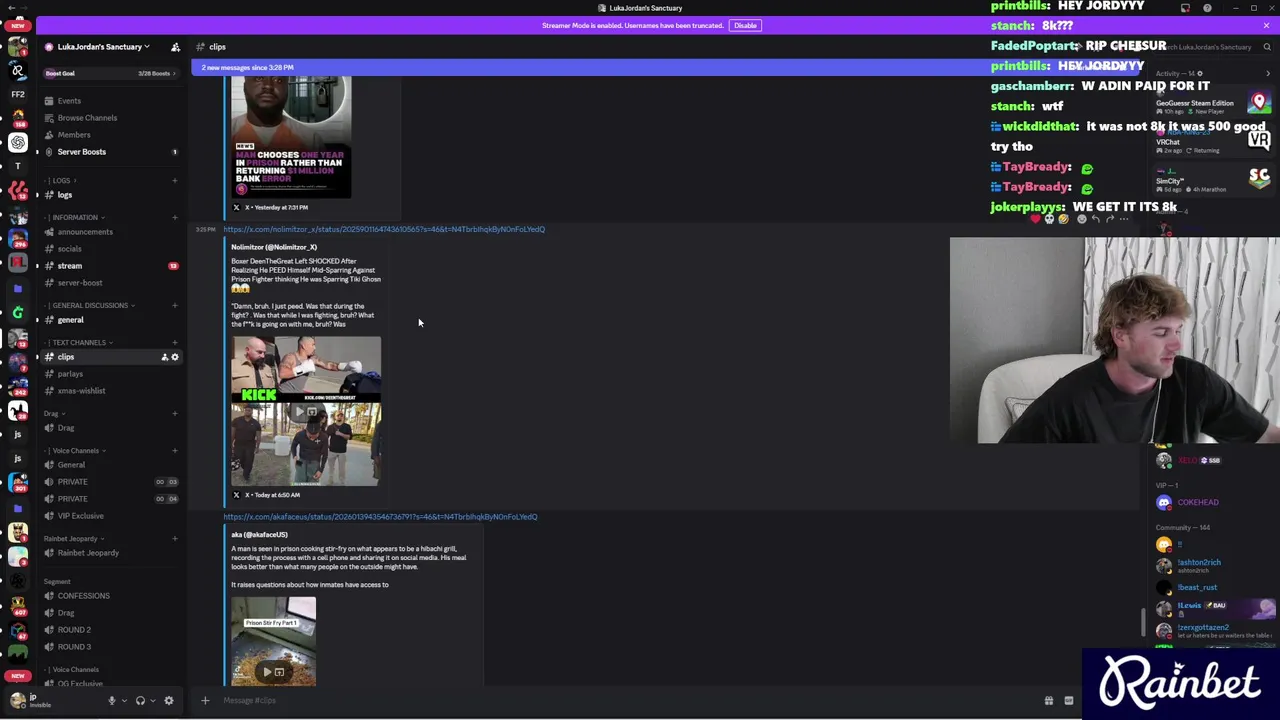
Task: Open COKEHEAD member profile
Action: click(1198, 503)
